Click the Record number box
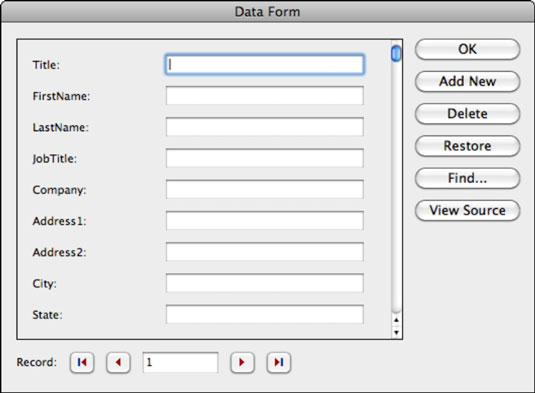This screenshot has height=393, width=535. pyautogui.click(x=180, y=362)
